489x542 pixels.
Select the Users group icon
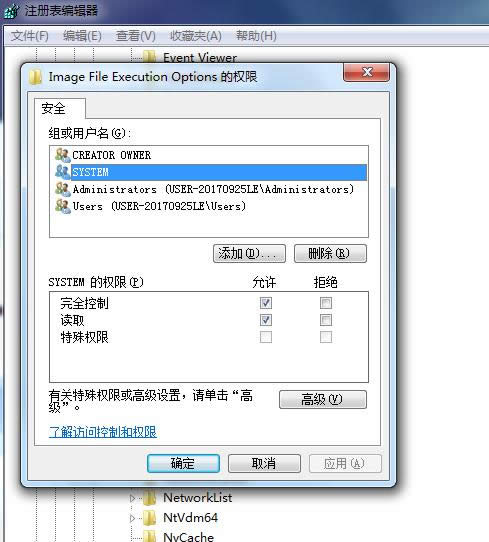point(63,206)
